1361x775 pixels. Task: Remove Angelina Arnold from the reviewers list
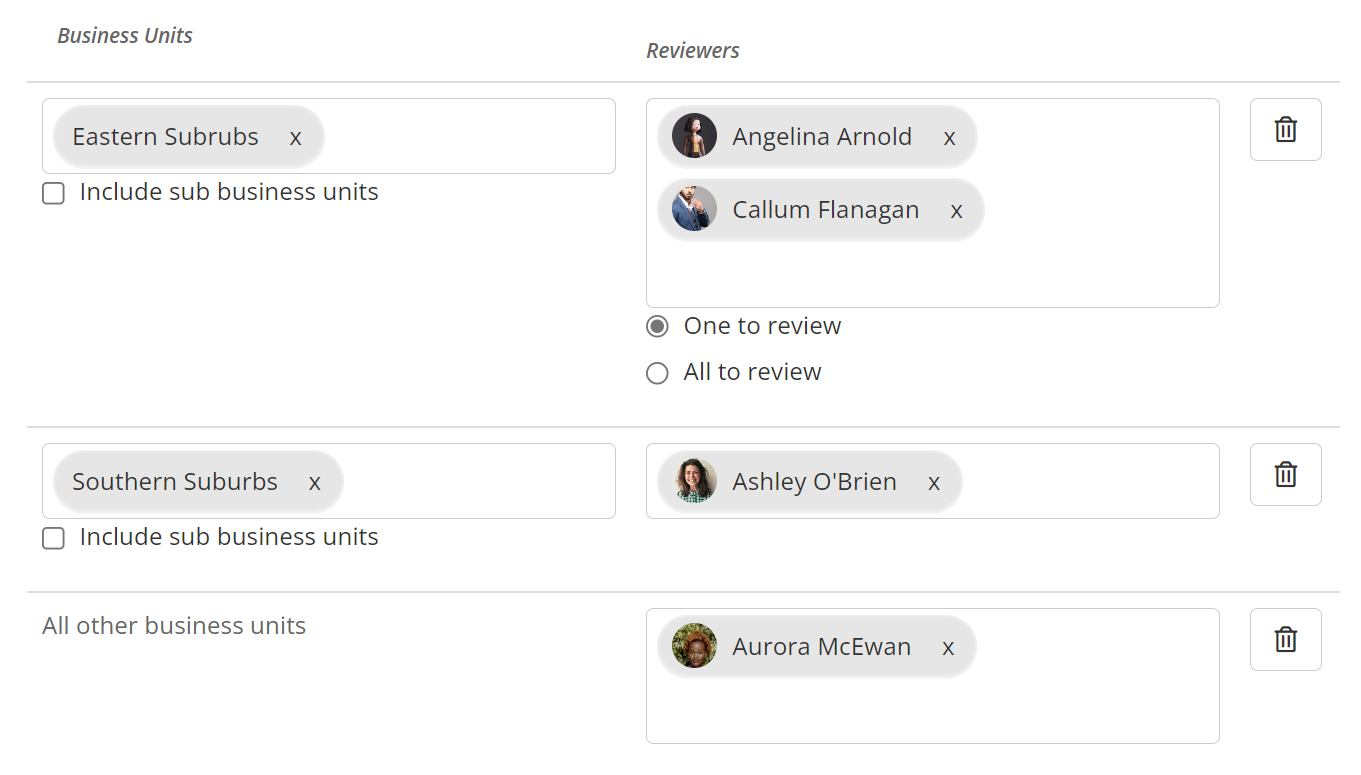click(x=948, y=137)
